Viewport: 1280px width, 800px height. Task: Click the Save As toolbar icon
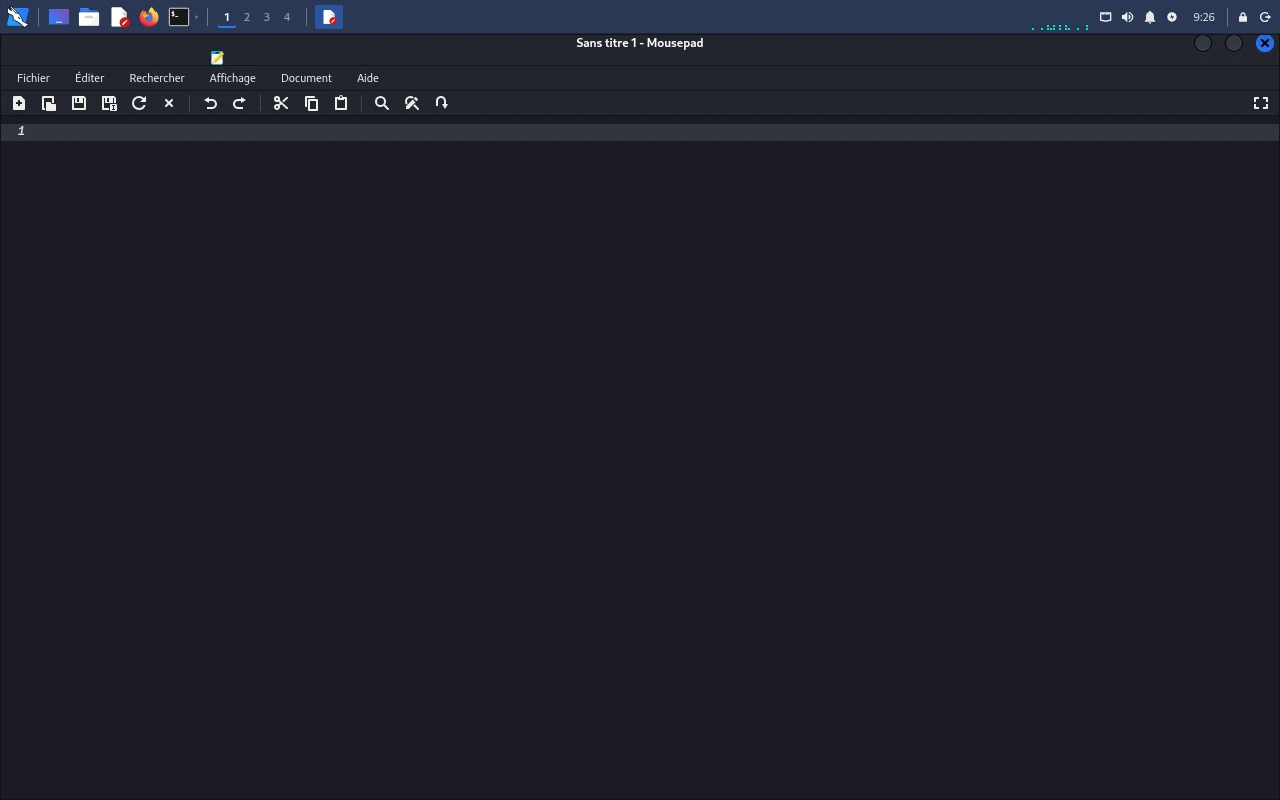click(109, 103)
